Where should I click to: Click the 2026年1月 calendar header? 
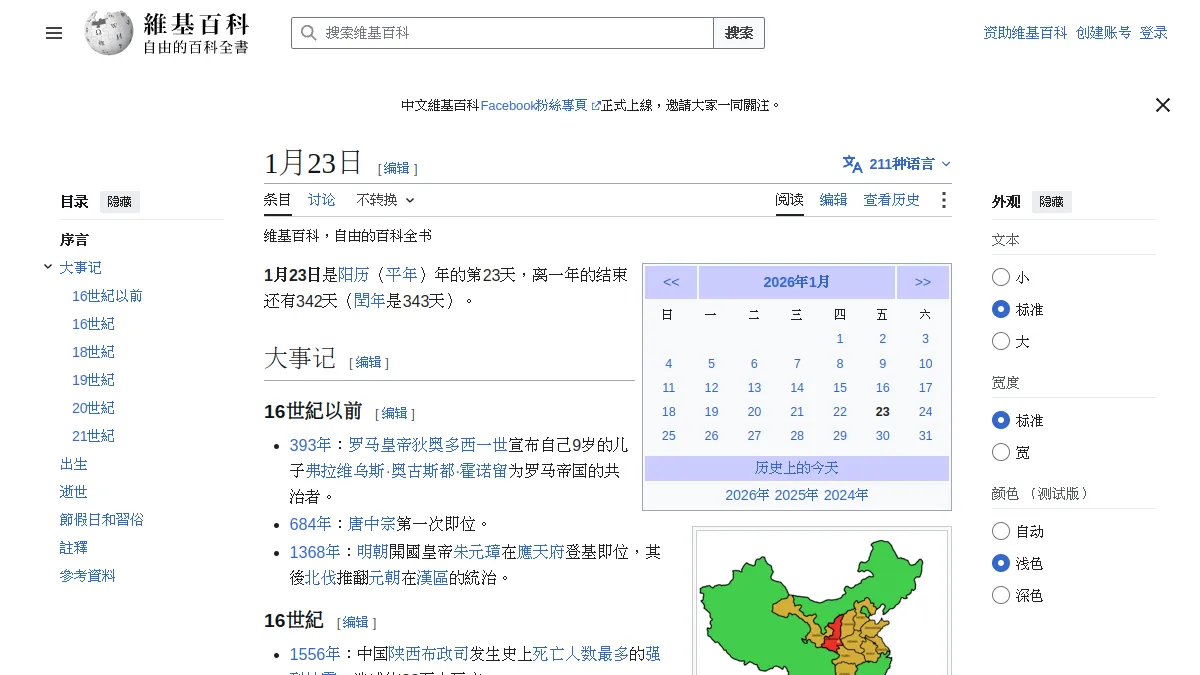pos(797,282)
